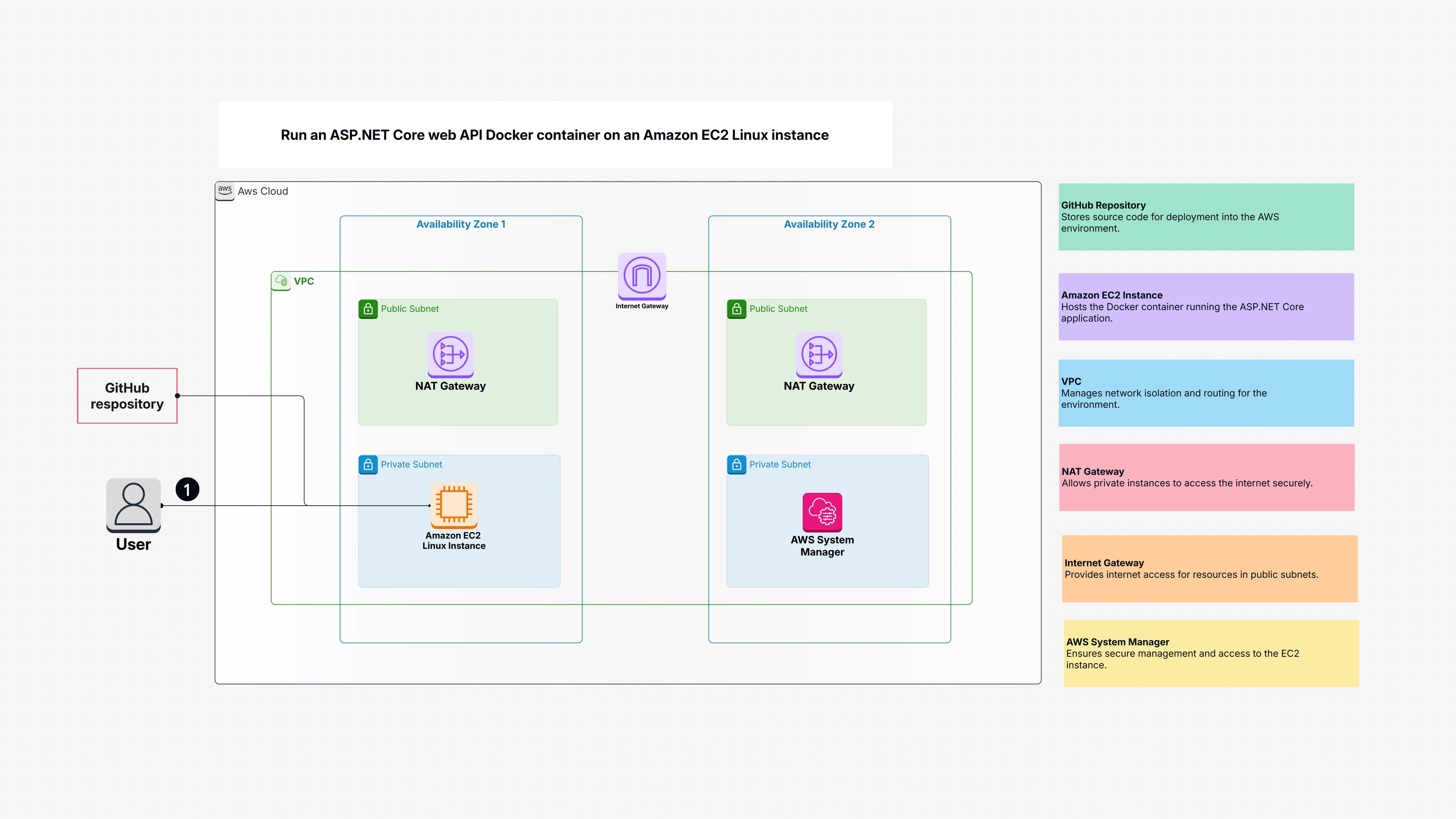Select the Amazon EC2 Instance purple legend card
Screen dimensions: 1456x819
click(1206, 307)
